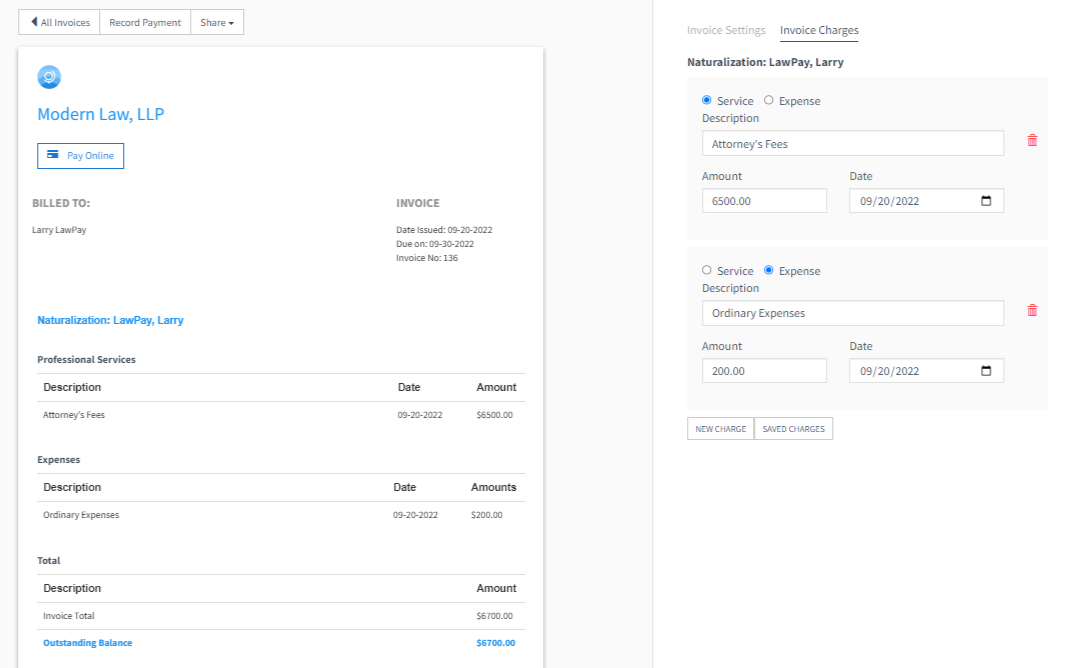Open the date picker for the Expense charge

tap(988, 370)
